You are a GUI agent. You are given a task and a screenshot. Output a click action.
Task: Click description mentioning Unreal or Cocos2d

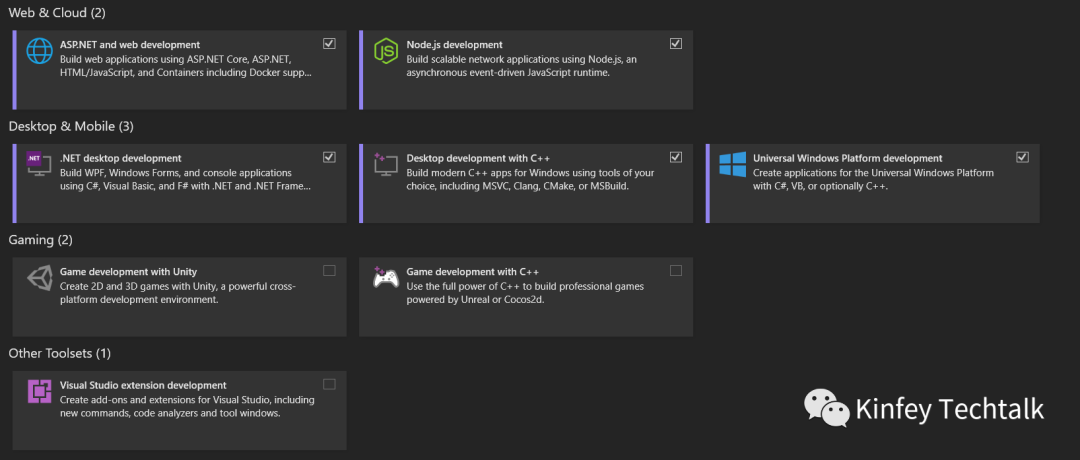526,293
